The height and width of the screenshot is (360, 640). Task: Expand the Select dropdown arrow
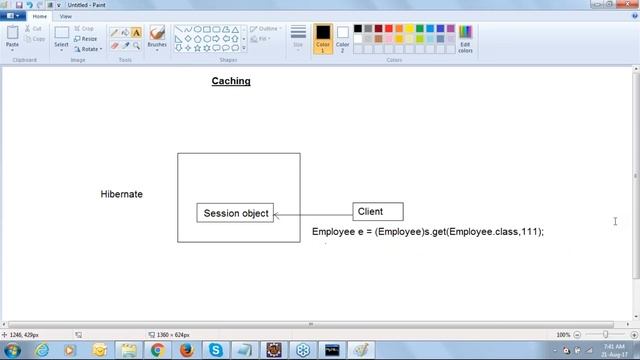61,50
